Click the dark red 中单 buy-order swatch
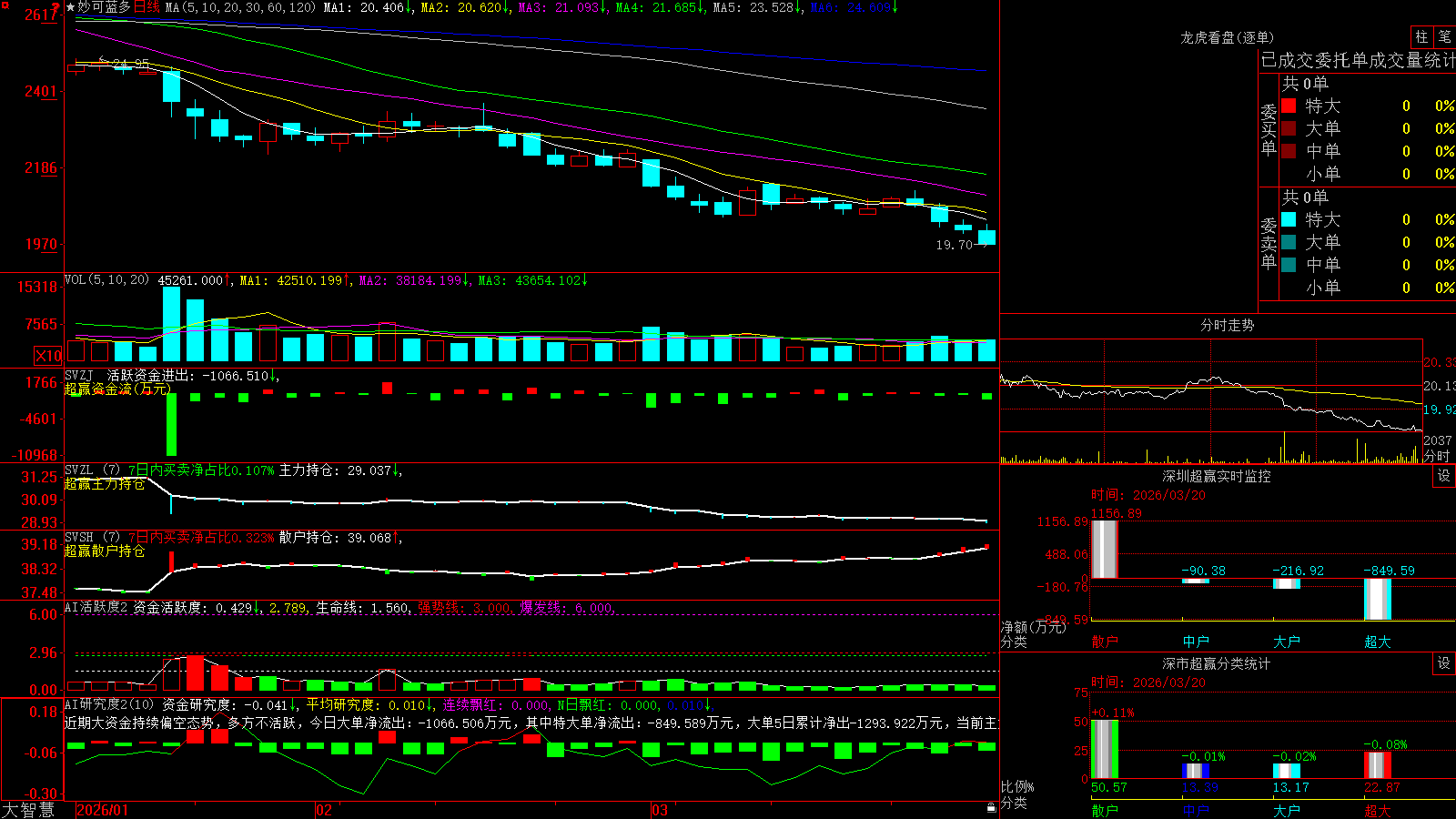Image resolution: width=1456 pixels, height=819 pixels. click(x=1289, y=150)
